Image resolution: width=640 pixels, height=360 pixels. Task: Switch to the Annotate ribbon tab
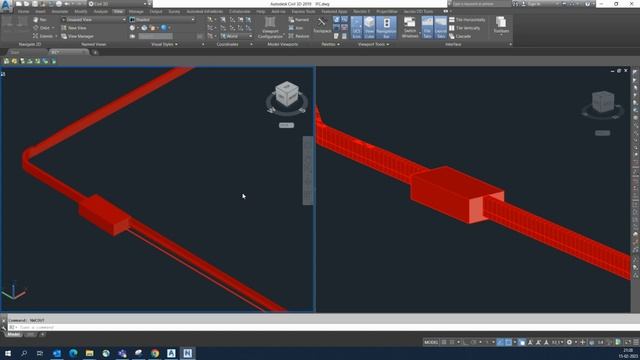coord(60,12)
